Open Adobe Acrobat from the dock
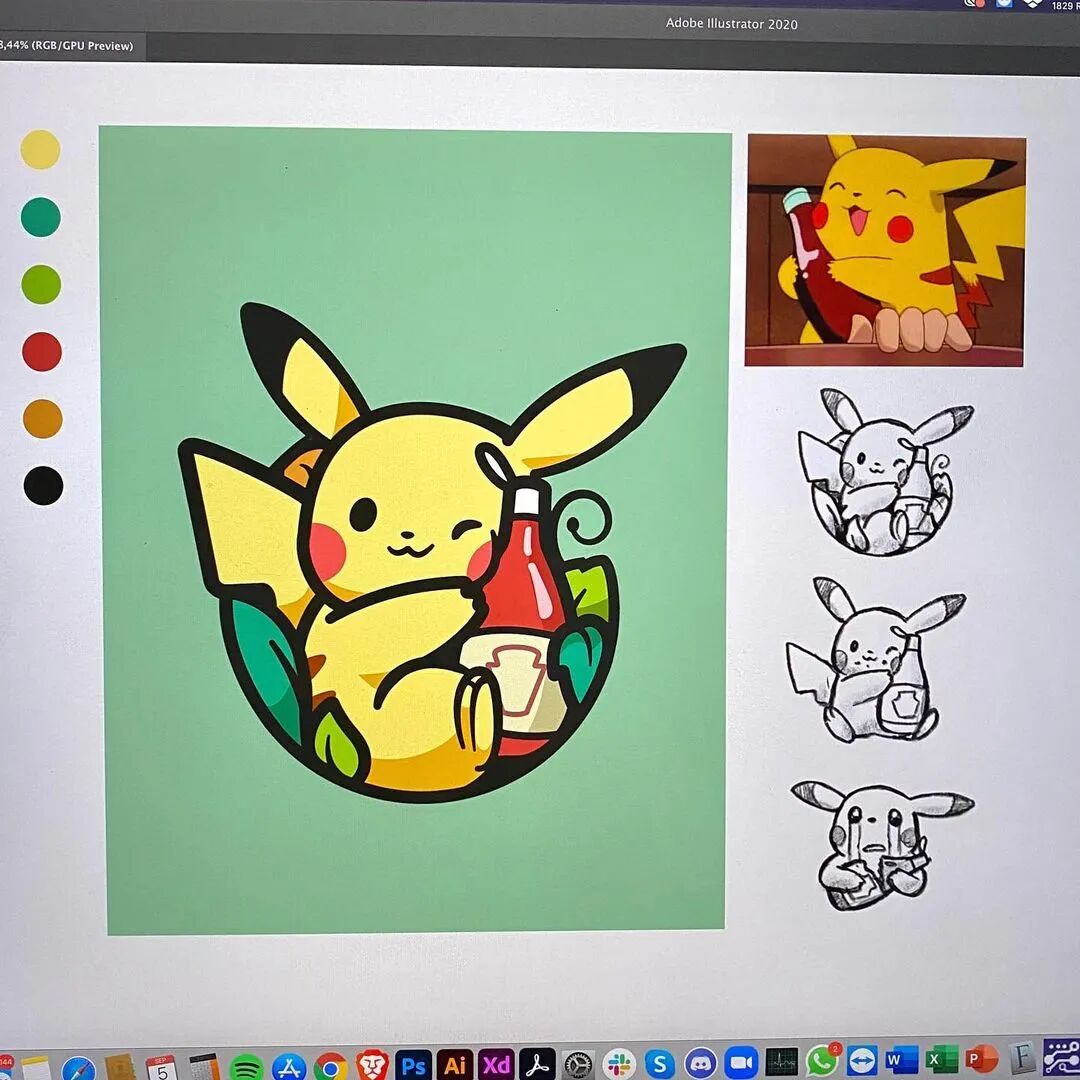1080x1080 pixels. click(x=537, y=1065)
